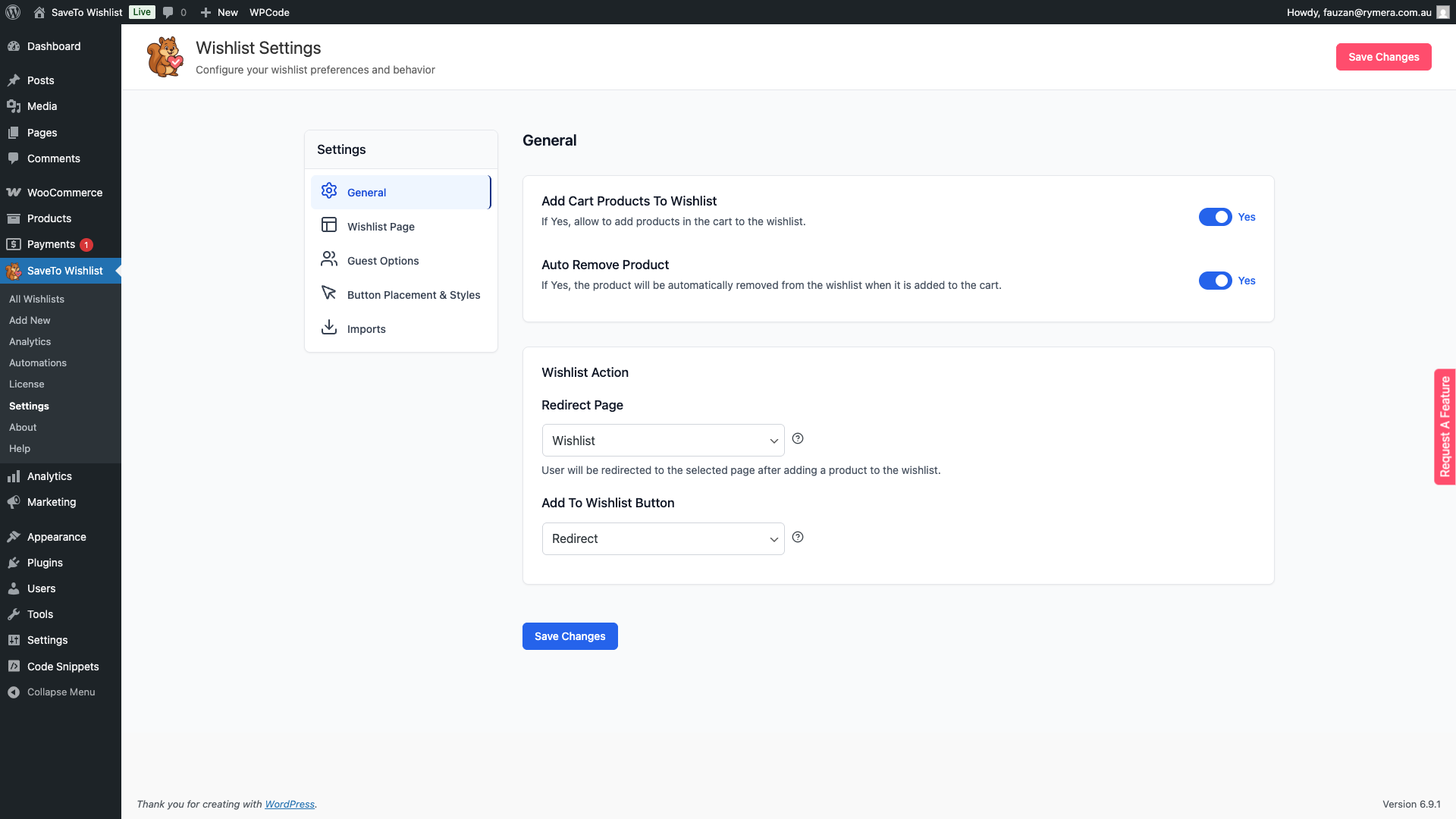Select the Imports download icon
1456x819 pixels.
[x=328, y=327]
